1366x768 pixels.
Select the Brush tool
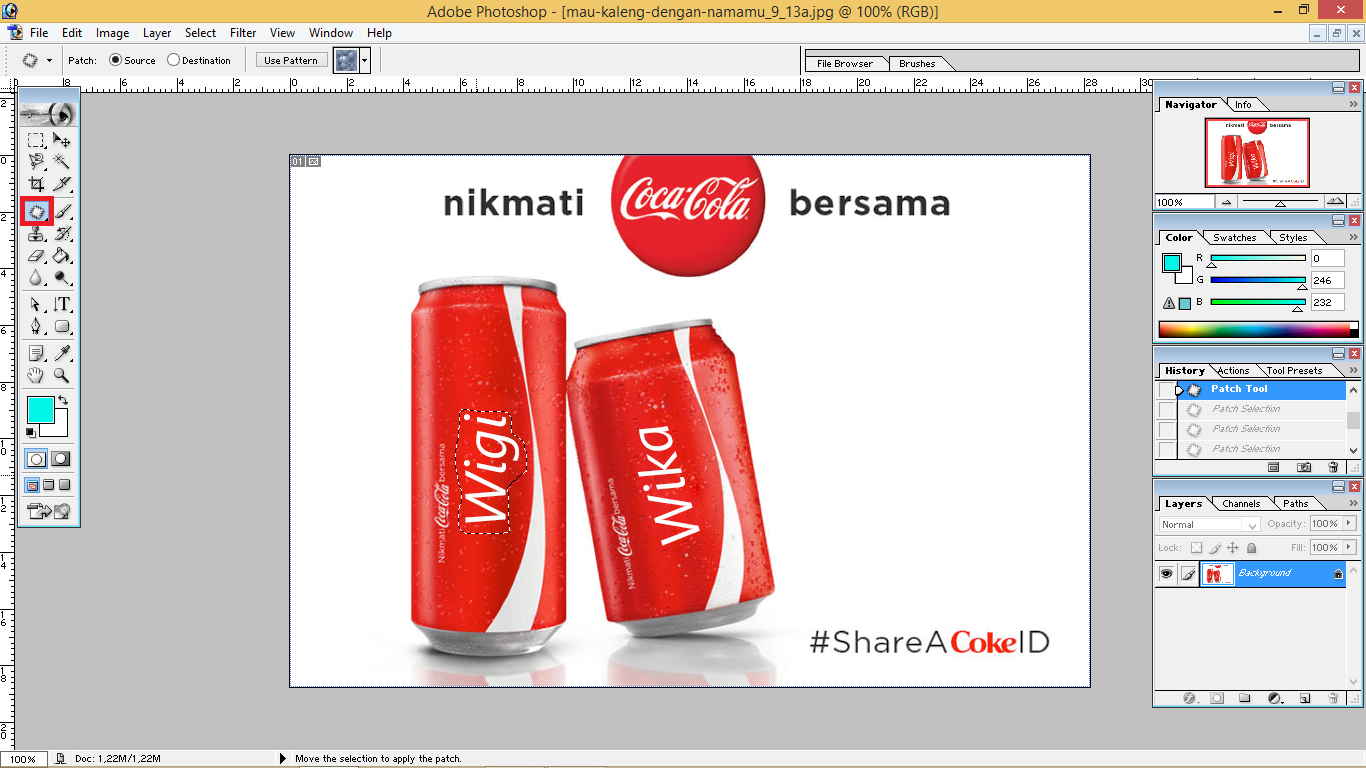coord(62,212)
